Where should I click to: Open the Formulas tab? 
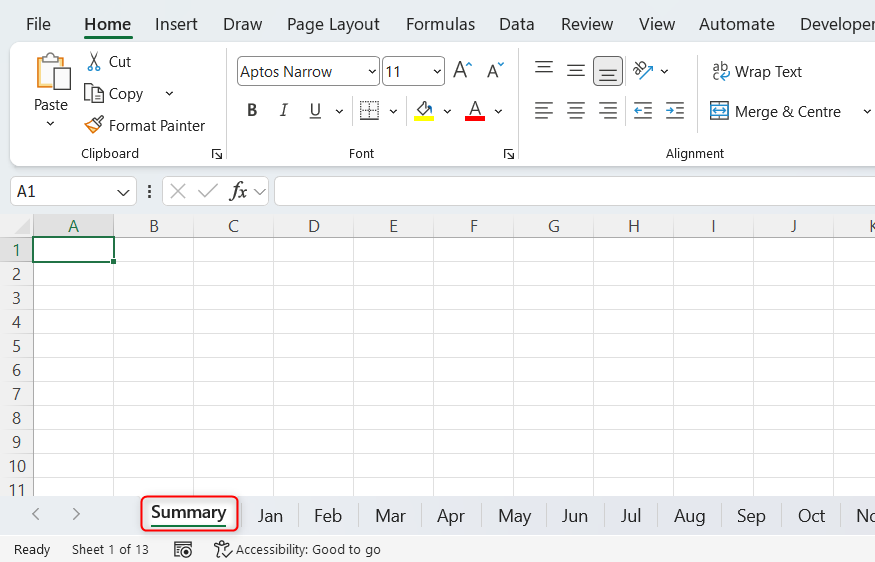click(440, 24)
